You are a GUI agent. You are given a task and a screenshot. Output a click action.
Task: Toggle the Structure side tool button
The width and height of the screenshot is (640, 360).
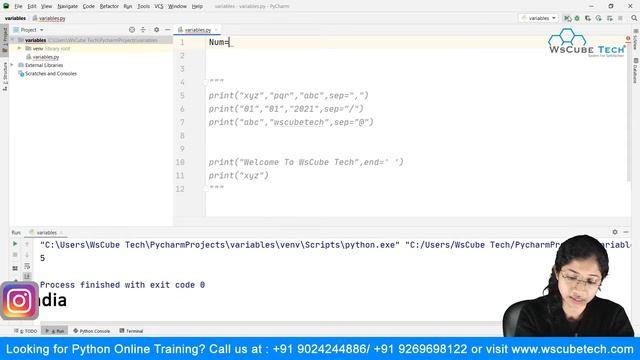click(x=4, y=77)
